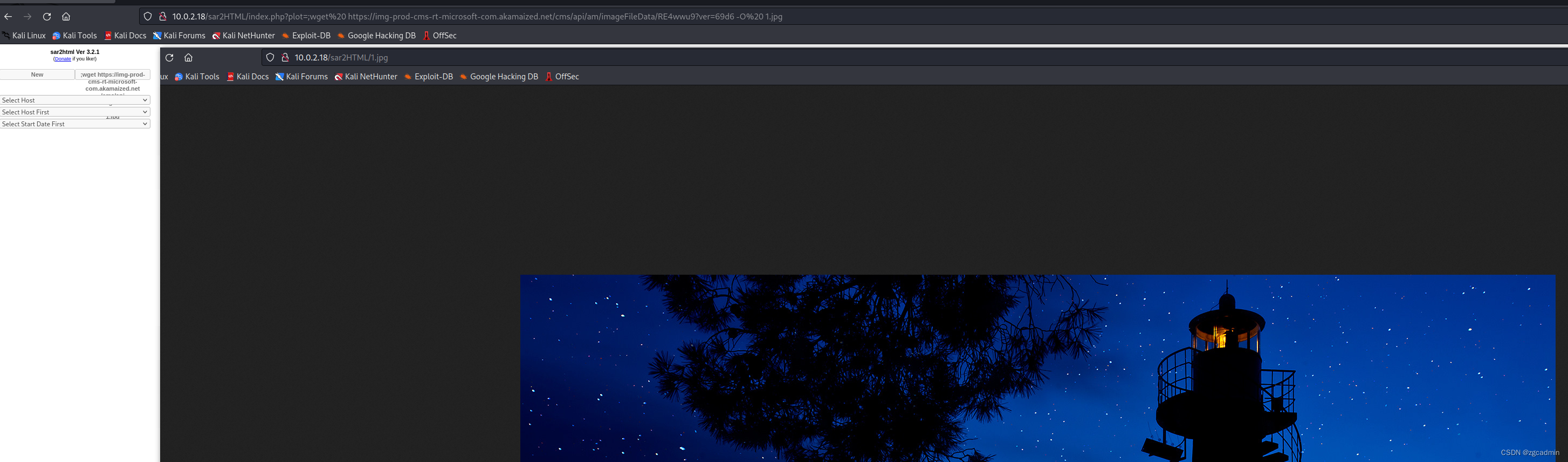Expand the Select Host First dropdown
The height and width of the screenshot is (462, 1568).
pyautogui.click(x=75, y=112)
